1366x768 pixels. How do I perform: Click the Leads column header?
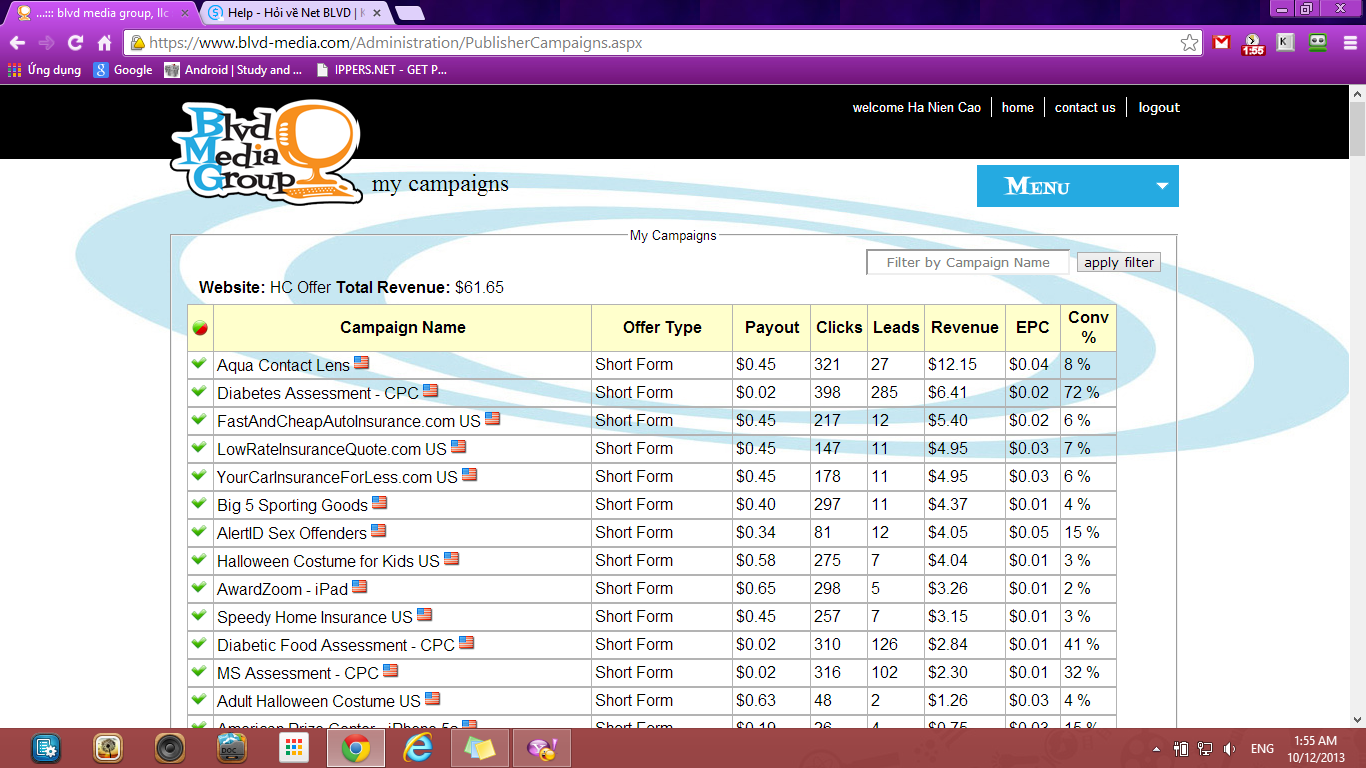coord(896,327)
